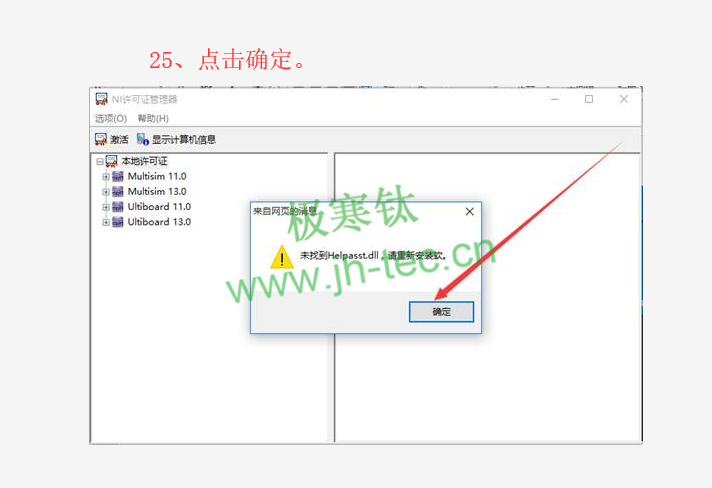Click the Ultiboard 11.0 package icon

(118, 207)
